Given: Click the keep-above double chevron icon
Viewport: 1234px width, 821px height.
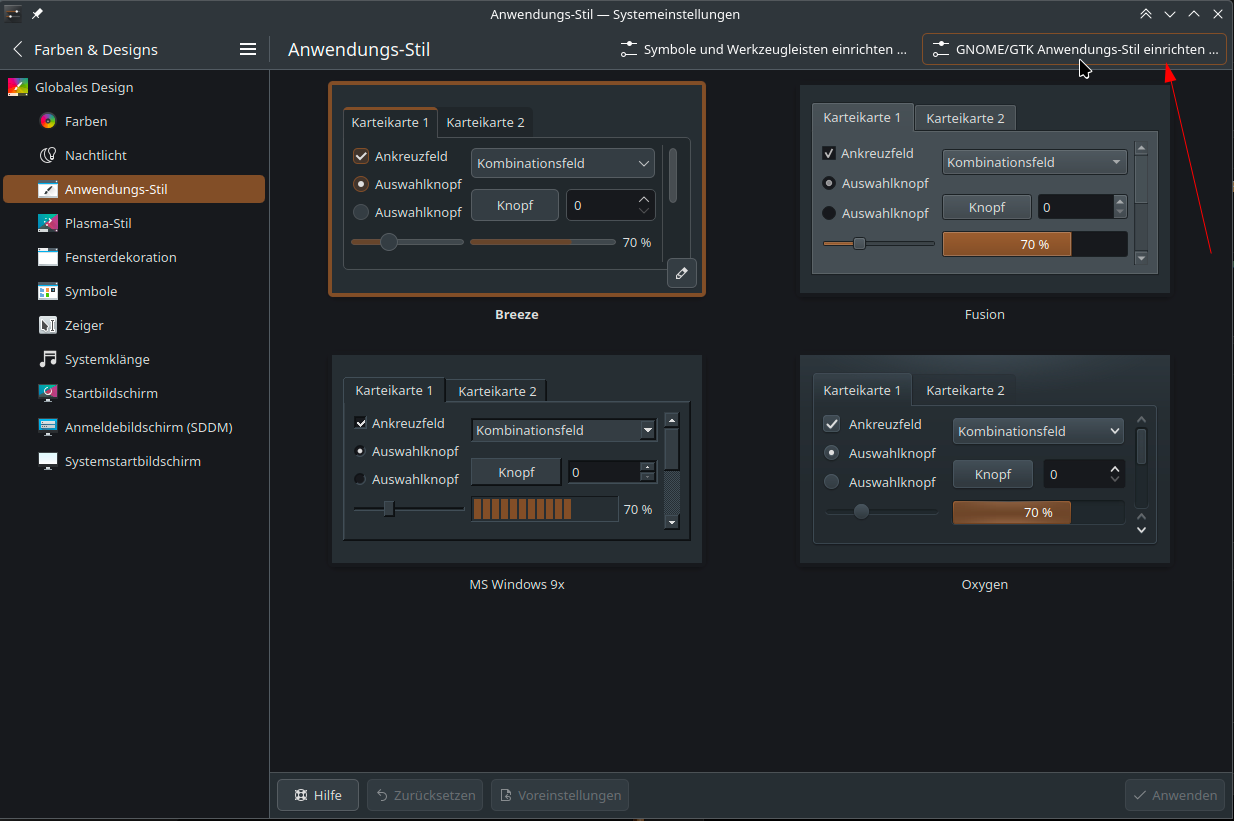Looking at the screenshot, I should coord(1145,14).
